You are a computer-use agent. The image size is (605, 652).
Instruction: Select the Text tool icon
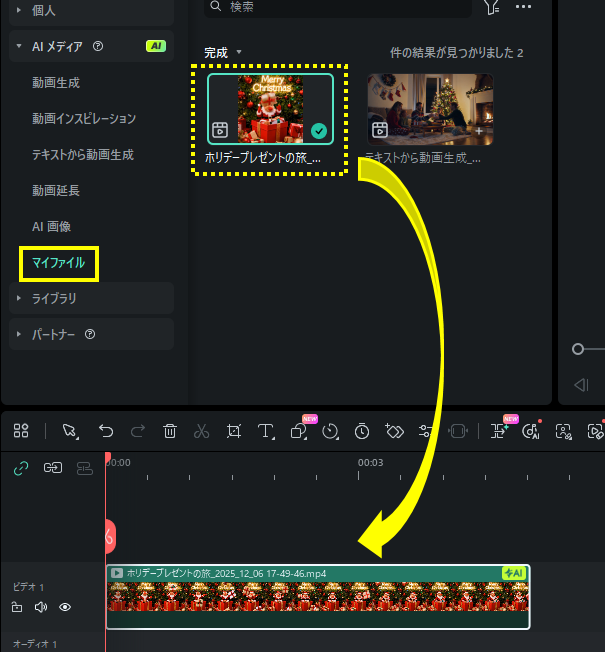point(266,431)
